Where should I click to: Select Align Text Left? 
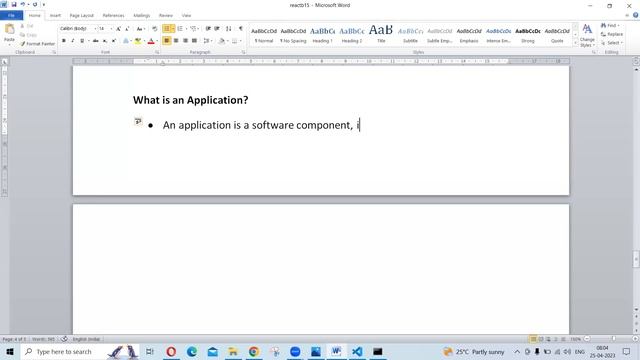click(167, 41)
